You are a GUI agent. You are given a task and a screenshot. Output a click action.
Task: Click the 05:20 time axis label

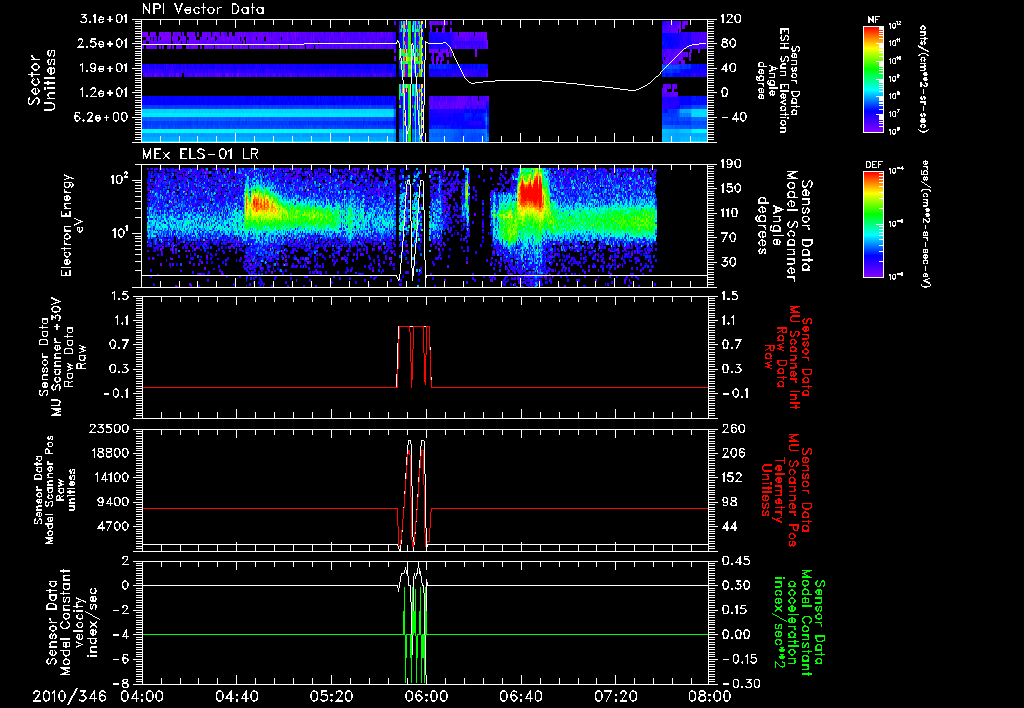(x=331, y=697)
